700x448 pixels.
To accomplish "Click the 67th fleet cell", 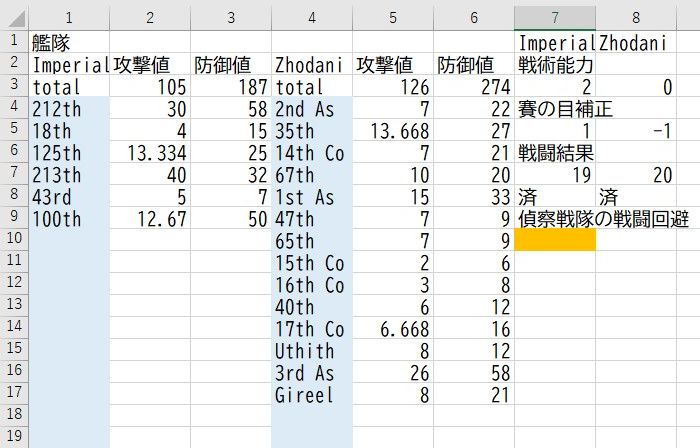I will 312,174.
